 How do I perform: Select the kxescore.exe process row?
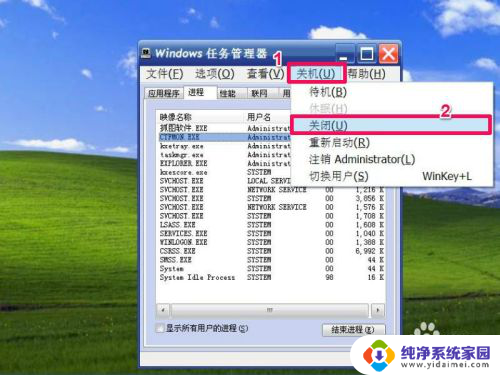point(224,172)
